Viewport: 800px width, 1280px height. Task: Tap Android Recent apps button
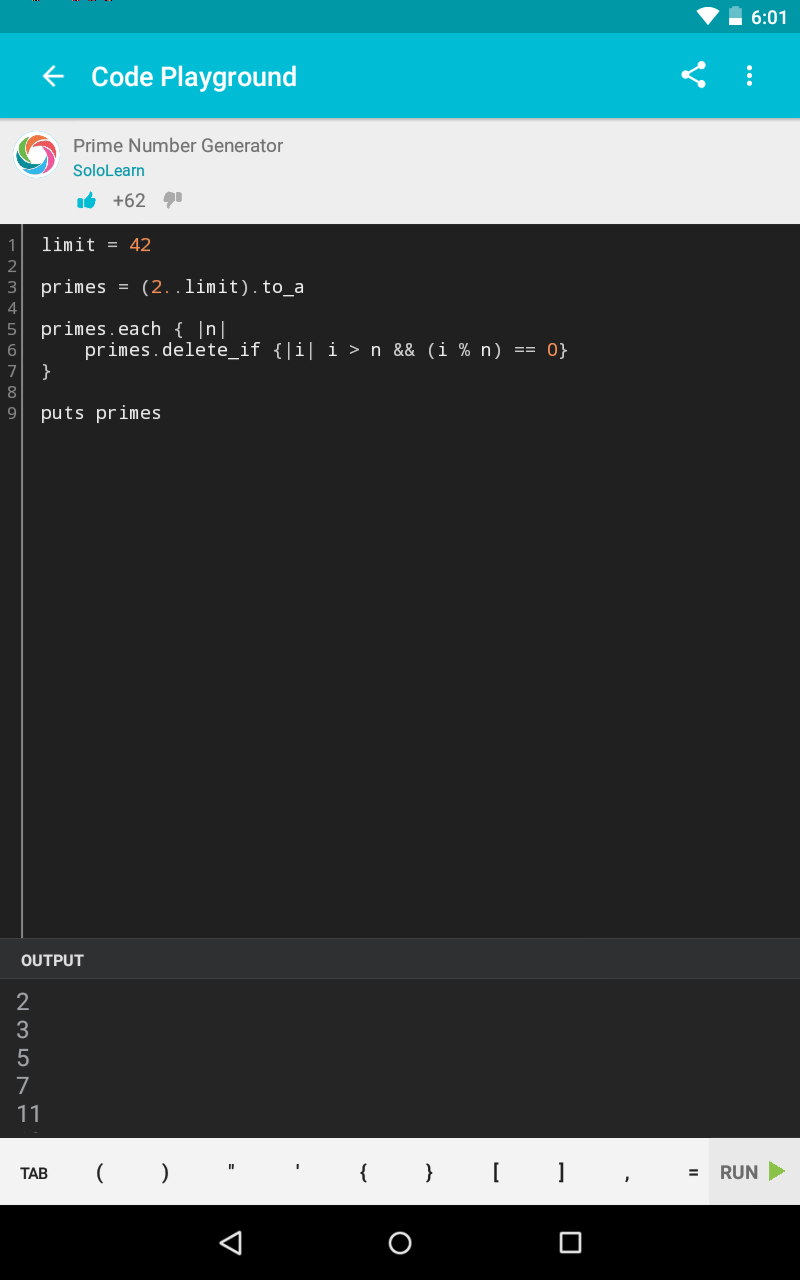[x=570, y=1242]
